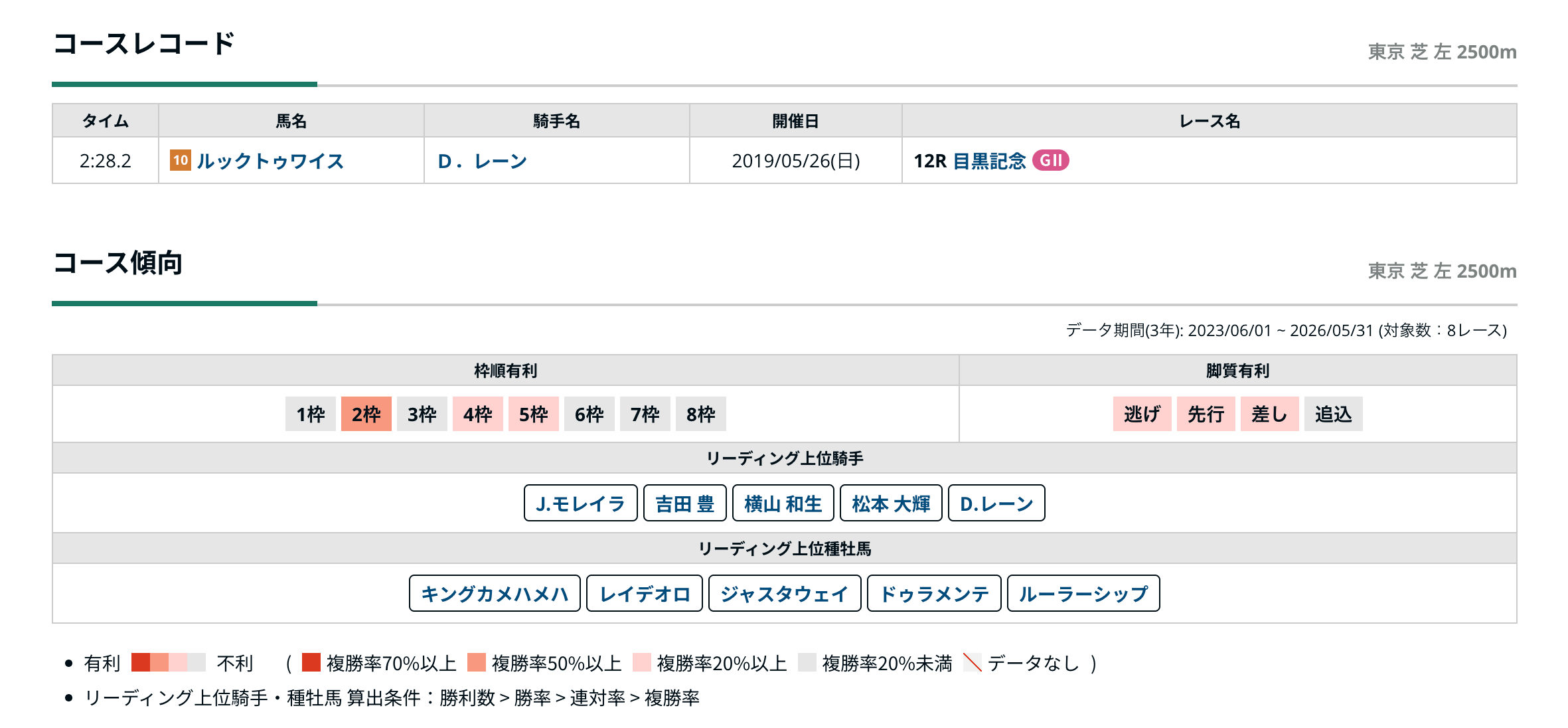Select the 3枠 gate cell

422,414
